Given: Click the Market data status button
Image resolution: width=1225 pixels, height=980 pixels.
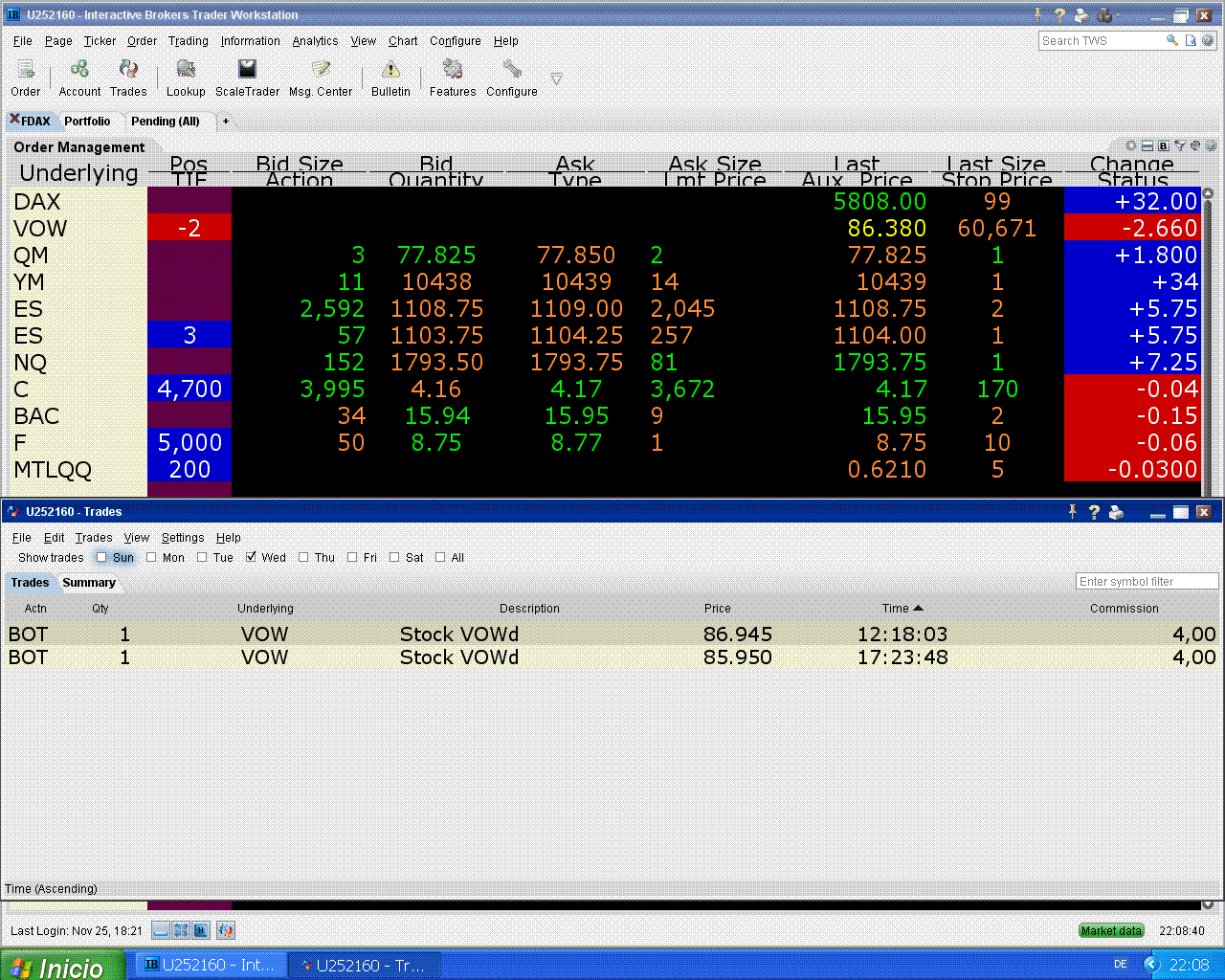Looking at the screenshot, I should point(1111,930).
